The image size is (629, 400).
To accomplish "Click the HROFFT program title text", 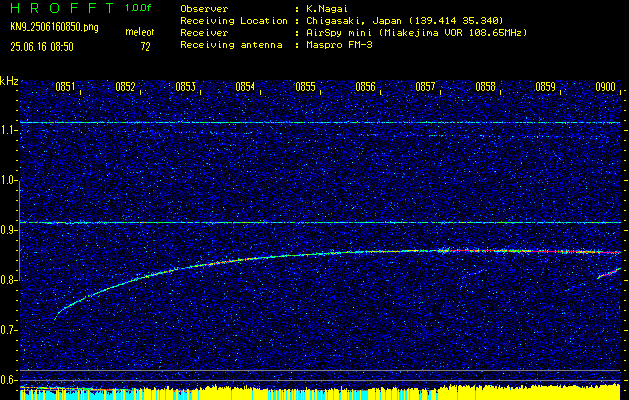I will coord(62,8).
